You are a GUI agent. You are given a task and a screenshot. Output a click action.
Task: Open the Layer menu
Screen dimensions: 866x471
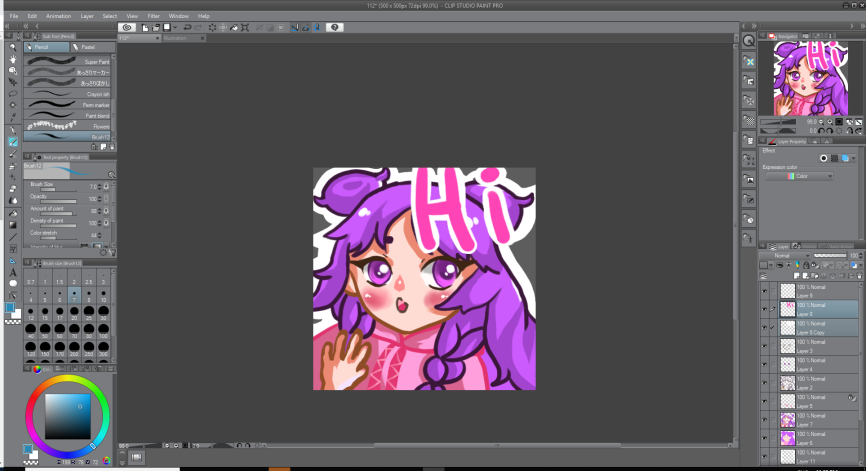tap(87, 16)
